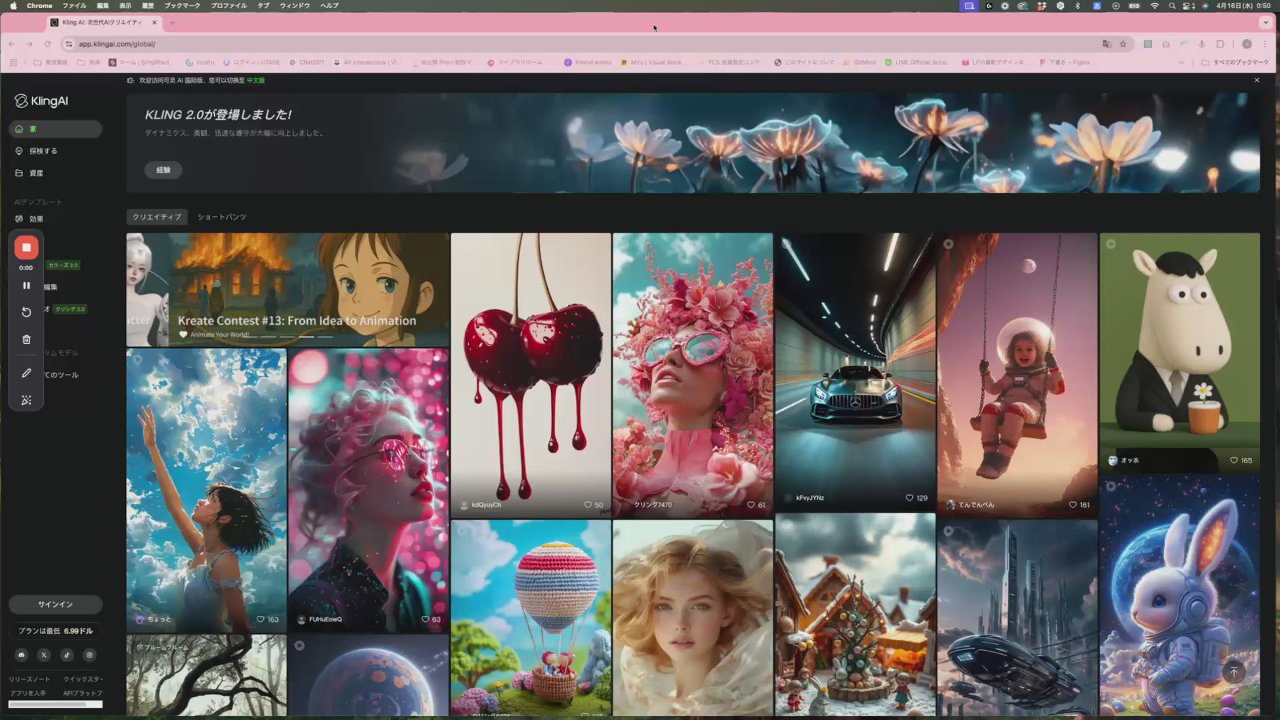Stop the screen recording
The height and width of the screenshot is (720, 1280).
(27, 247)
